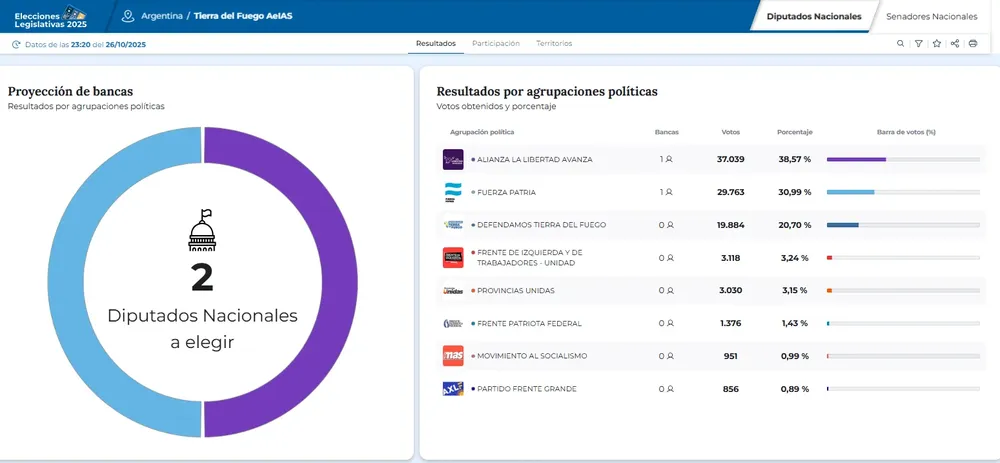Click the Porcentaje column header
This screenshot has height=463, width=1000.
(794, 132)
